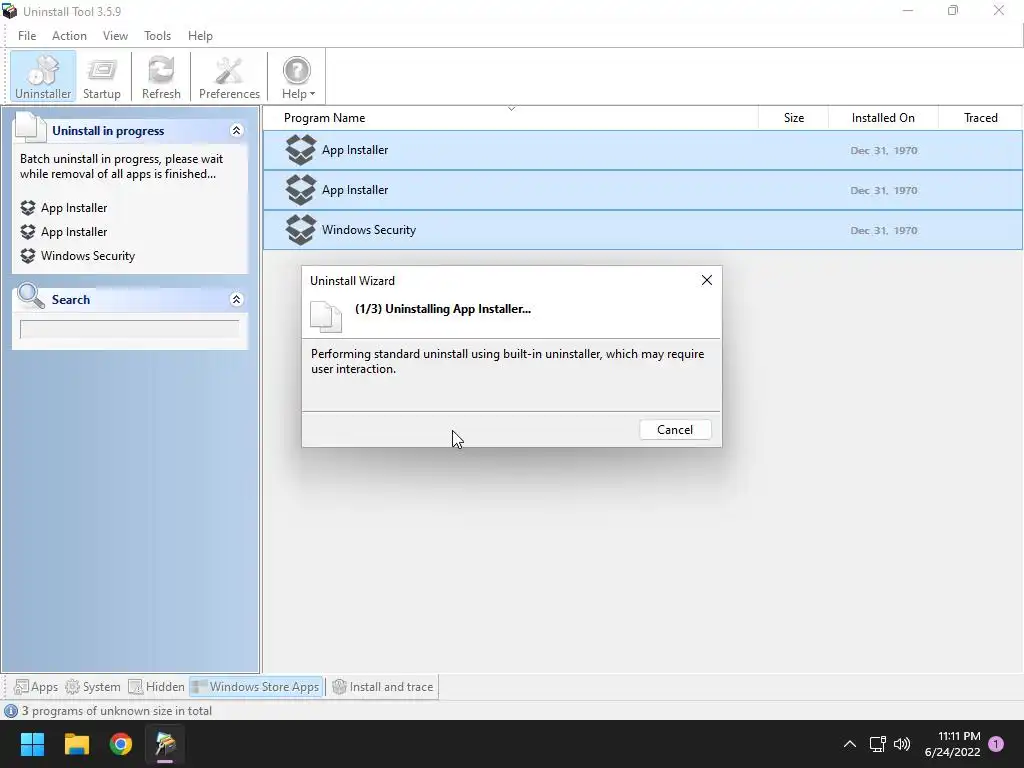The height and width of the screenshot is (768, 1024).
Task: Click the Search magnifier icon
Action: (31, 296)
